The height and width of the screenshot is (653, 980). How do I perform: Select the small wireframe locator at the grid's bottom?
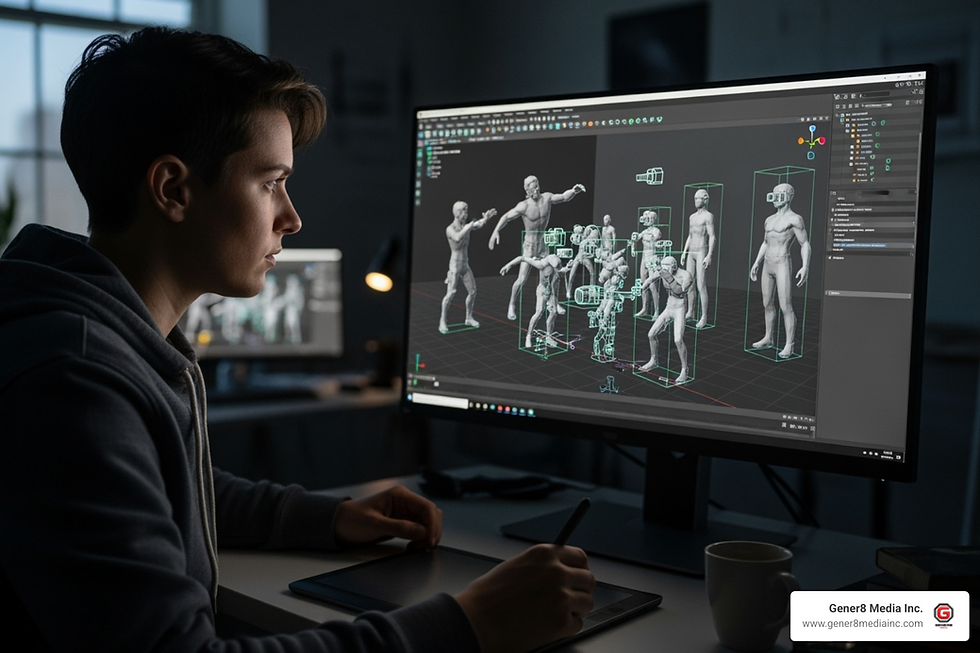(x=611, y=384)
